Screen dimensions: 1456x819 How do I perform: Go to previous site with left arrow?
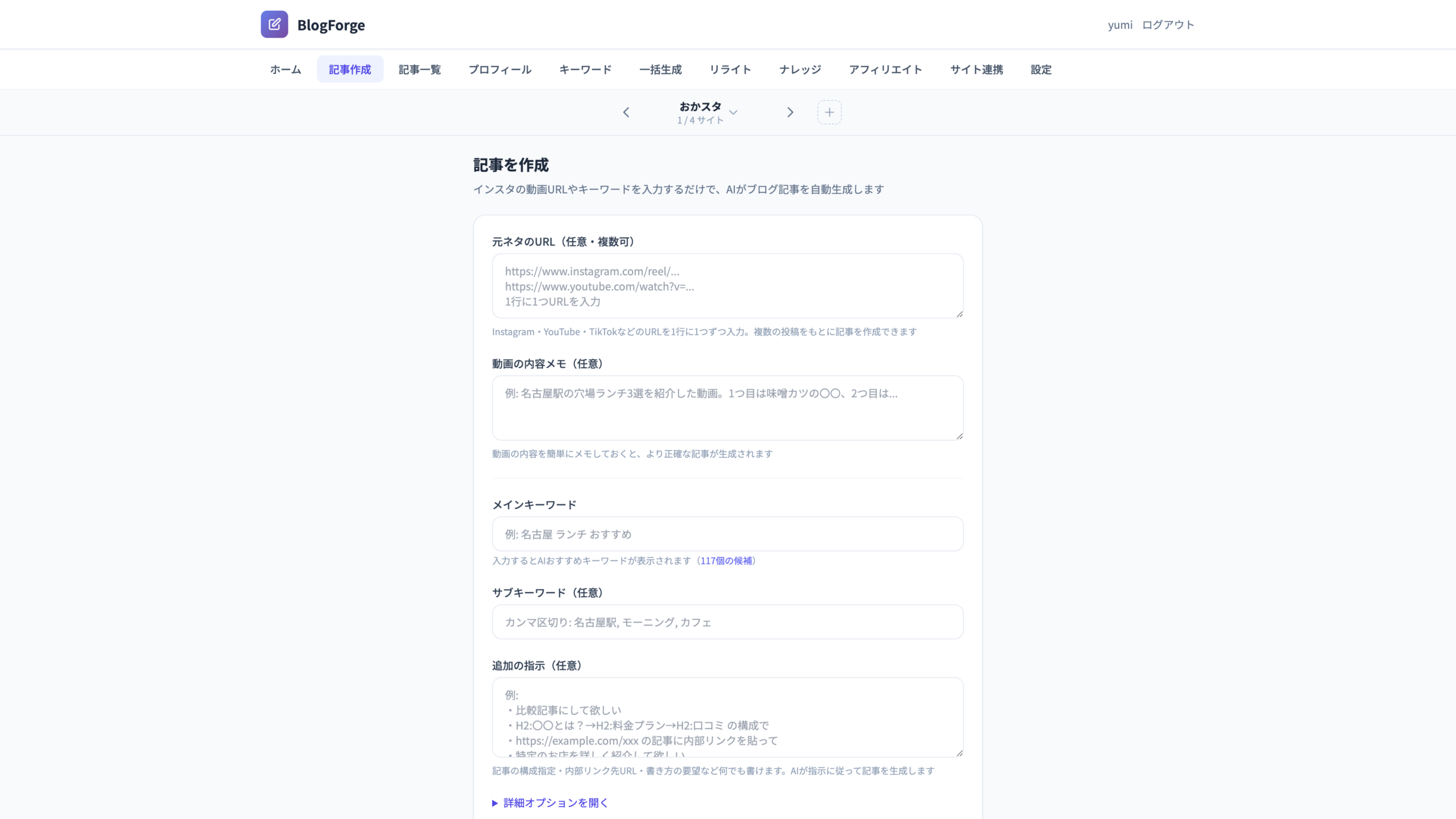coord(626,112)
